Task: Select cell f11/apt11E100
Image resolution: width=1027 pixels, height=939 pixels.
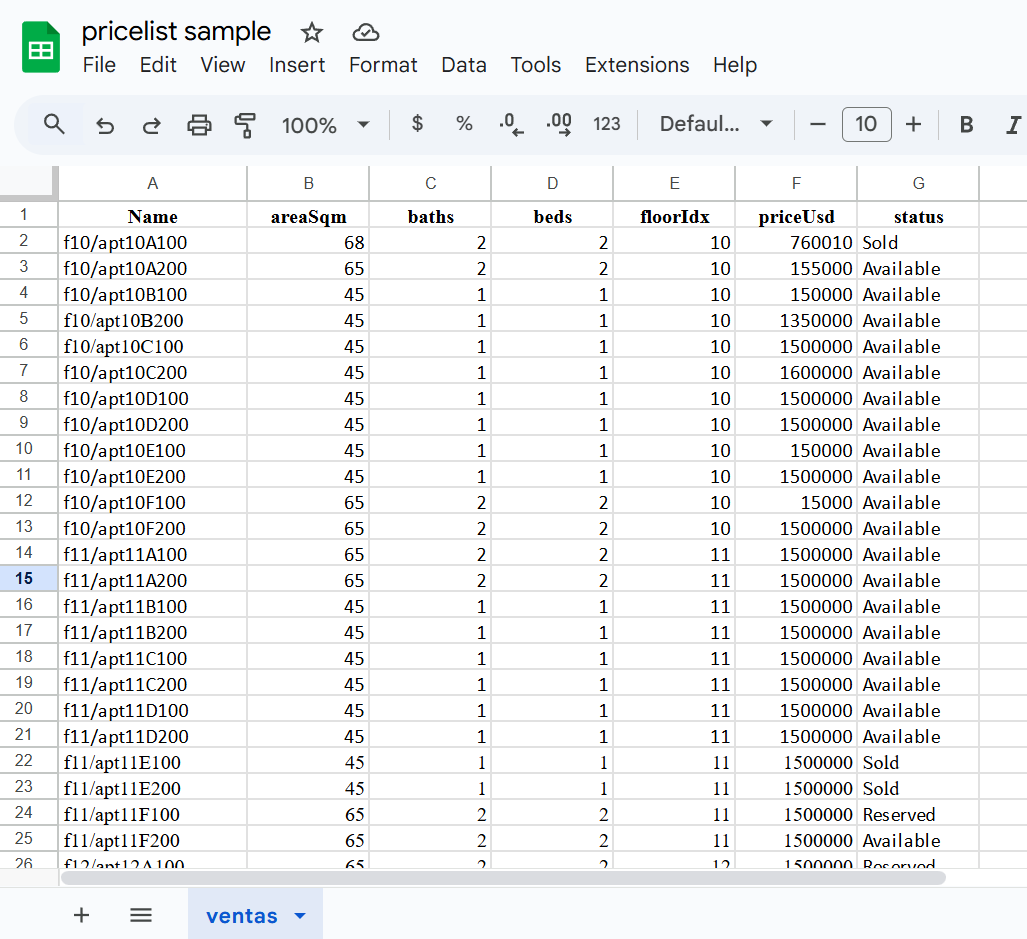Action: pos(153,762)
